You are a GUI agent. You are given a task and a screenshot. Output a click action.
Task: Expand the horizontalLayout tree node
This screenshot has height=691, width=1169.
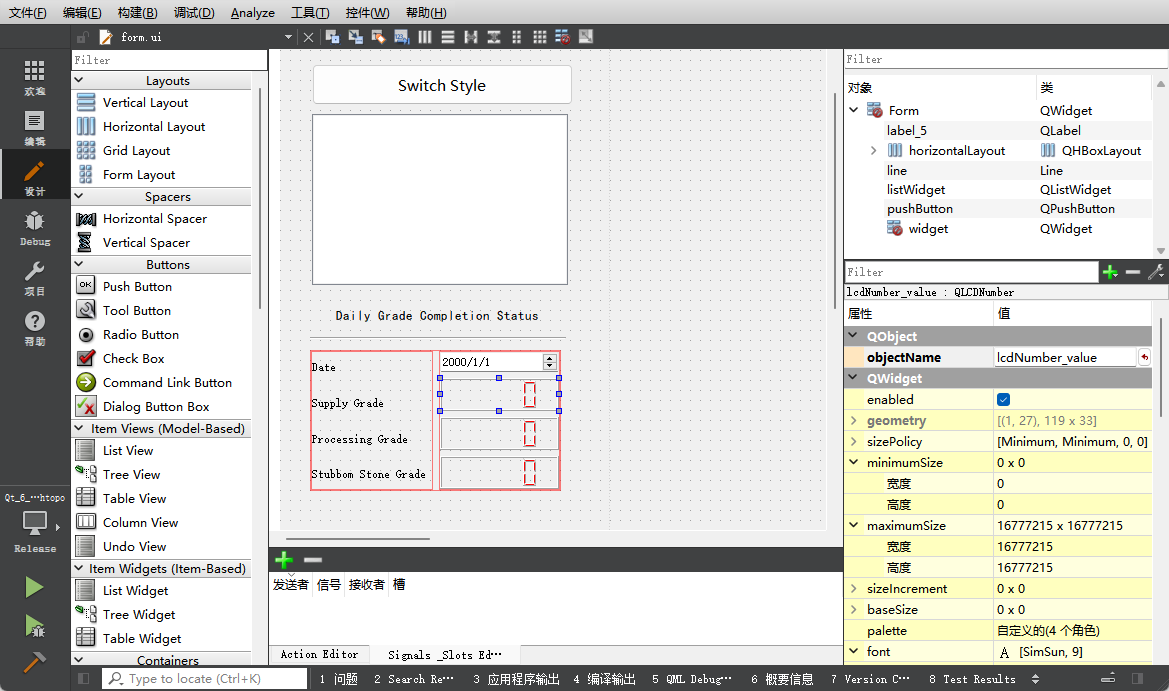click(873, 151)
